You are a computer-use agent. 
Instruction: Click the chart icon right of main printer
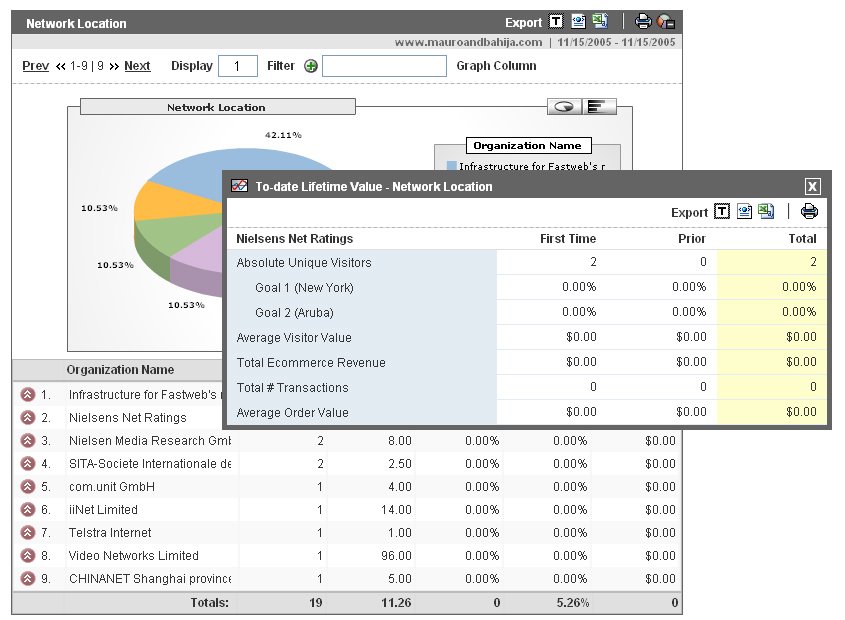(x=666, y=22)
